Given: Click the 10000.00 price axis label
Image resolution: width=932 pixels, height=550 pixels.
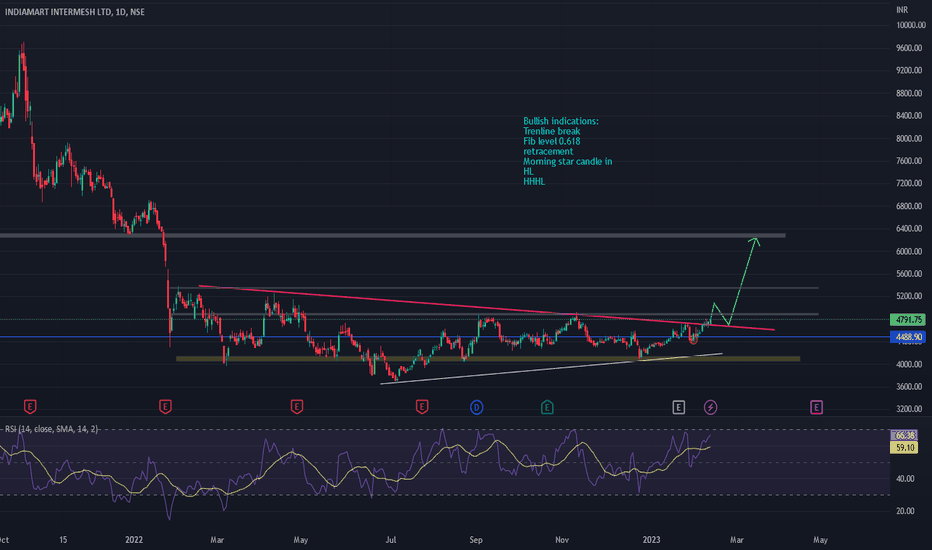Looking at the screenshot, I should 911,26.
